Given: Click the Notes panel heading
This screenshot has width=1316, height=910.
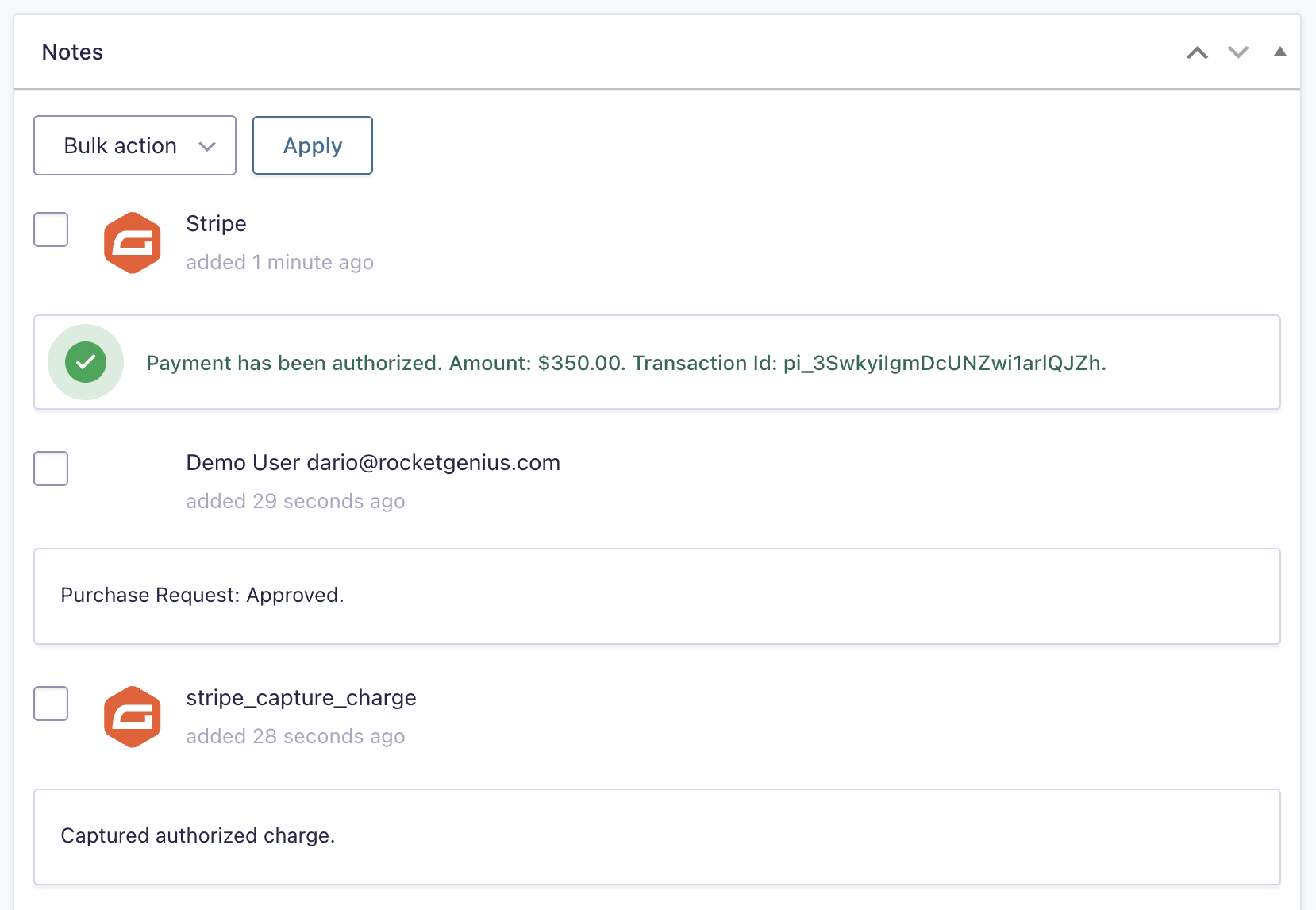Looking at the screenshot, I should 72,52.
